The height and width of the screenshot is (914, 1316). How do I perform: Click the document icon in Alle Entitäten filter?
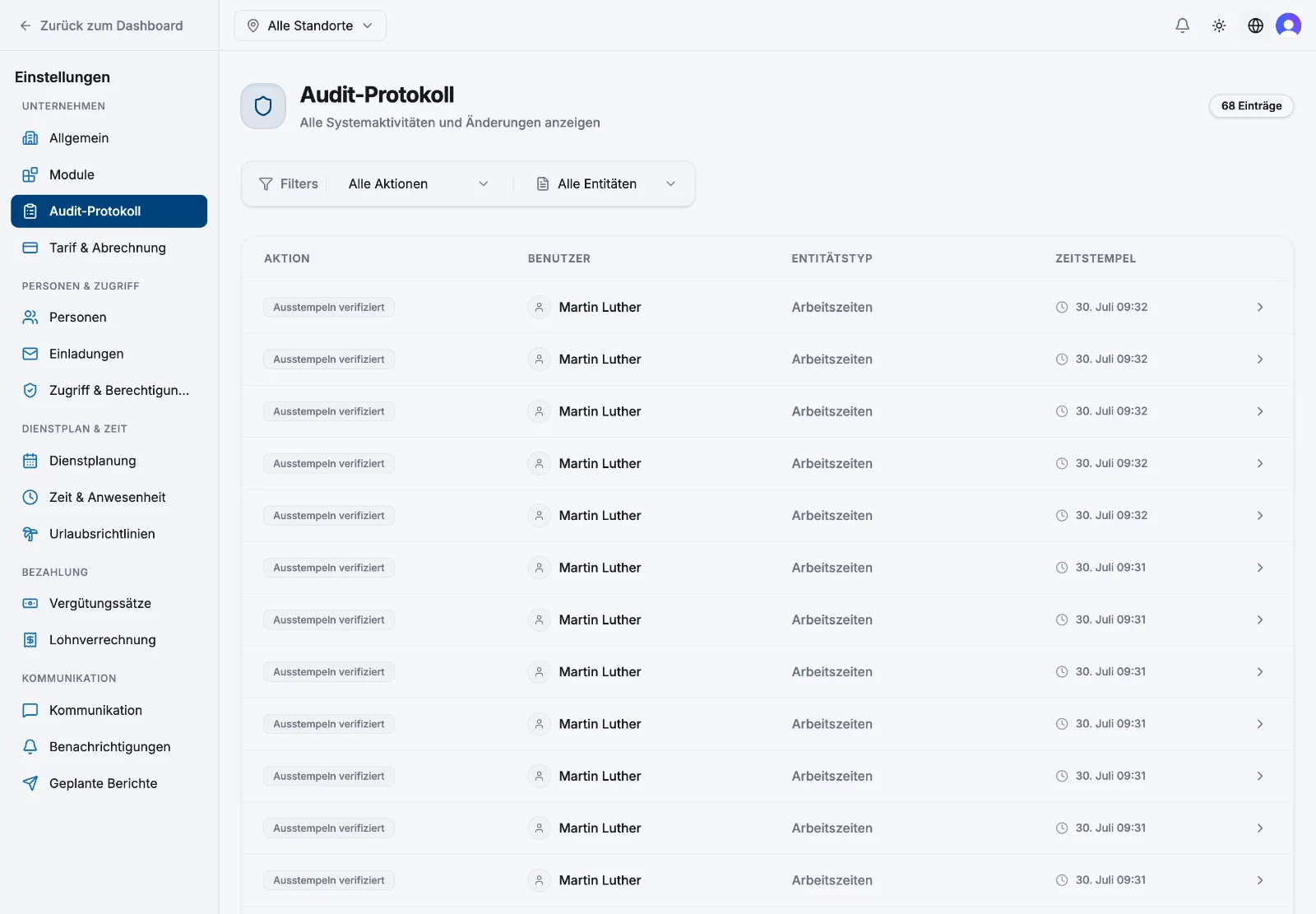[x=543, y=184]
